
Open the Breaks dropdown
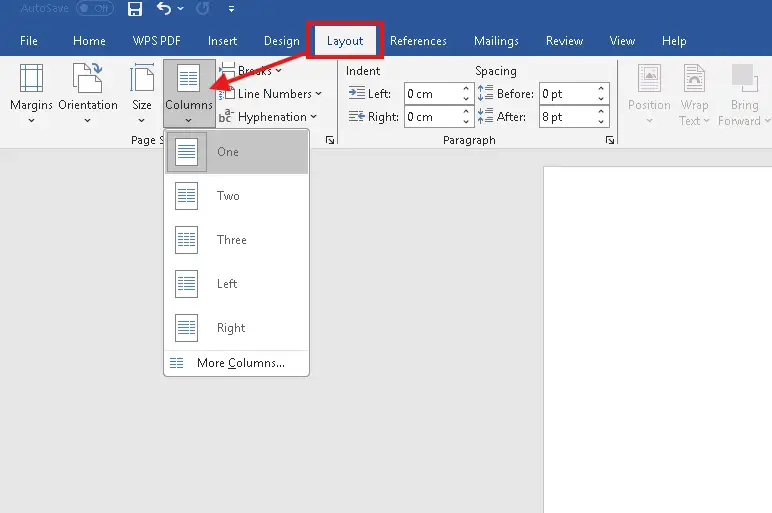click(x=251, y=70)
